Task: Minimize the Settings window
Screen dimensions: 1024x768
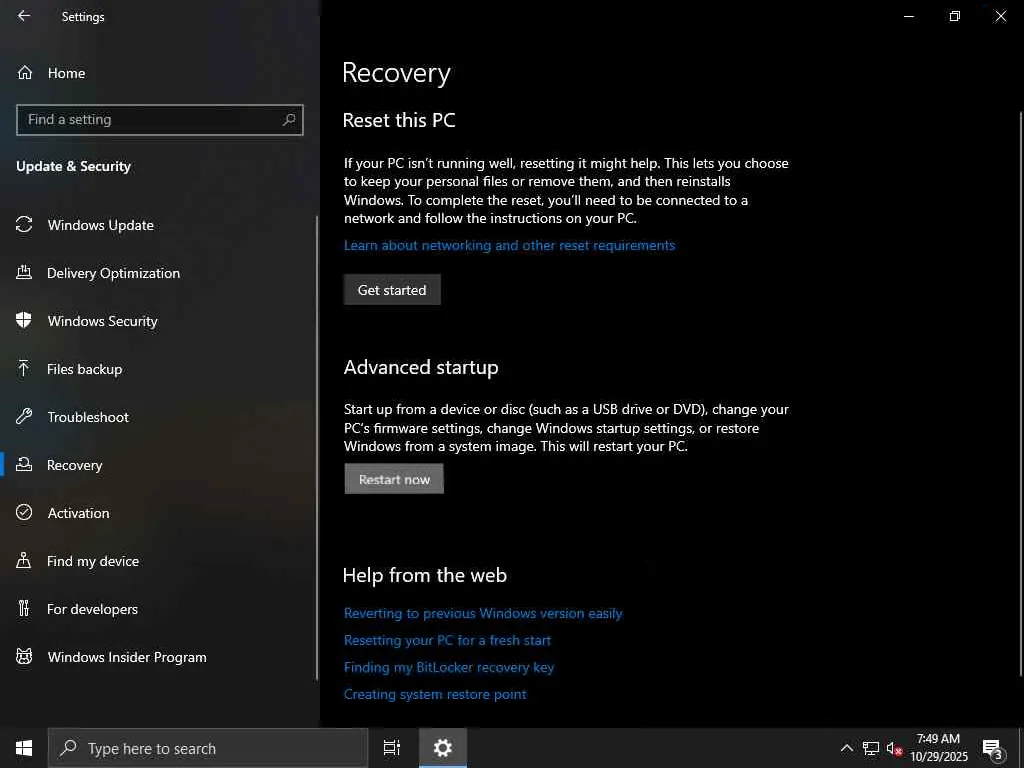Action: pos(908,16)
